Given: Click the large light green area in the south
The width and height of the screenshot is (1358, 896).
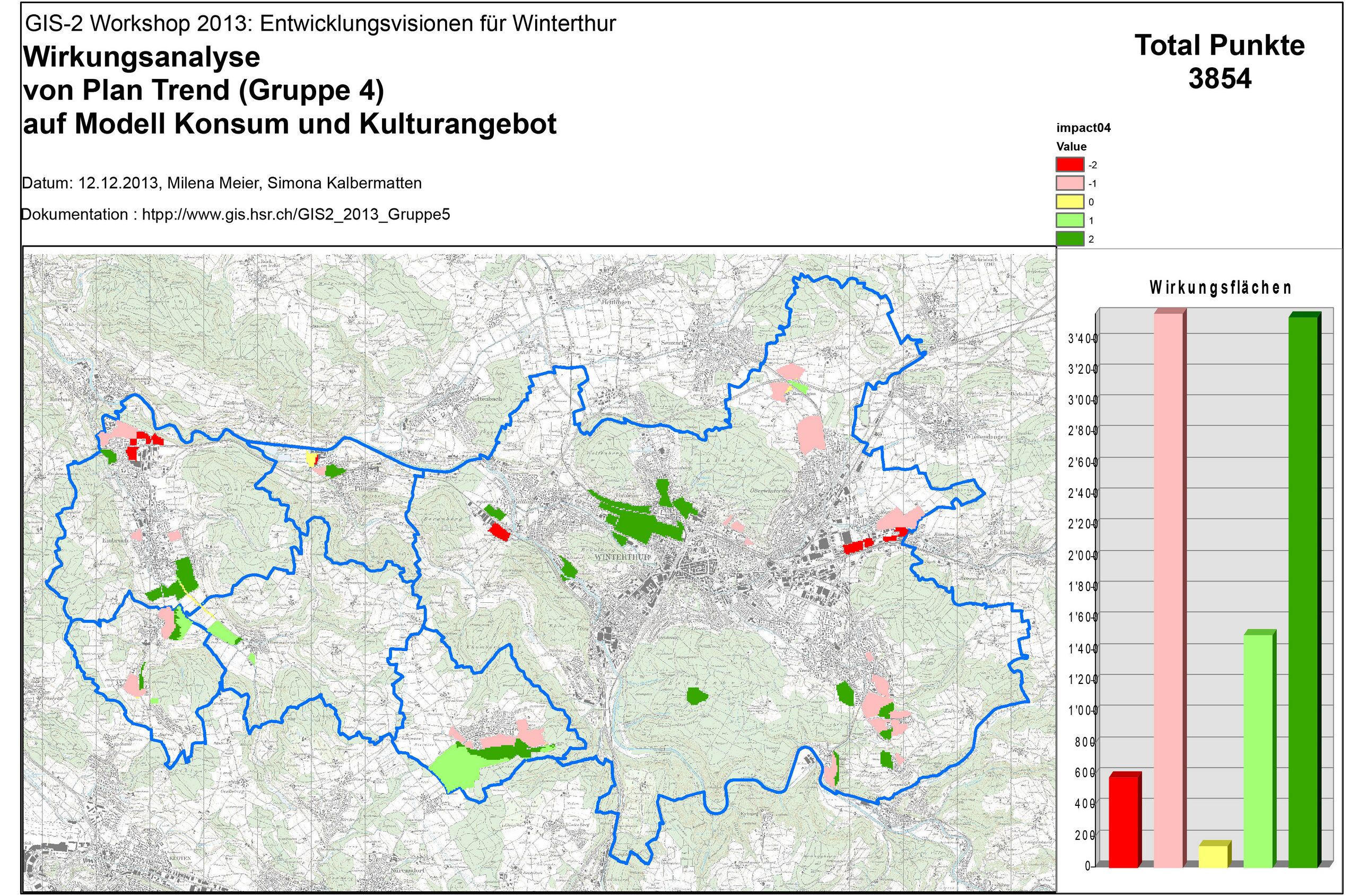Looking at the screenshot, I should [x=457, y=770].
